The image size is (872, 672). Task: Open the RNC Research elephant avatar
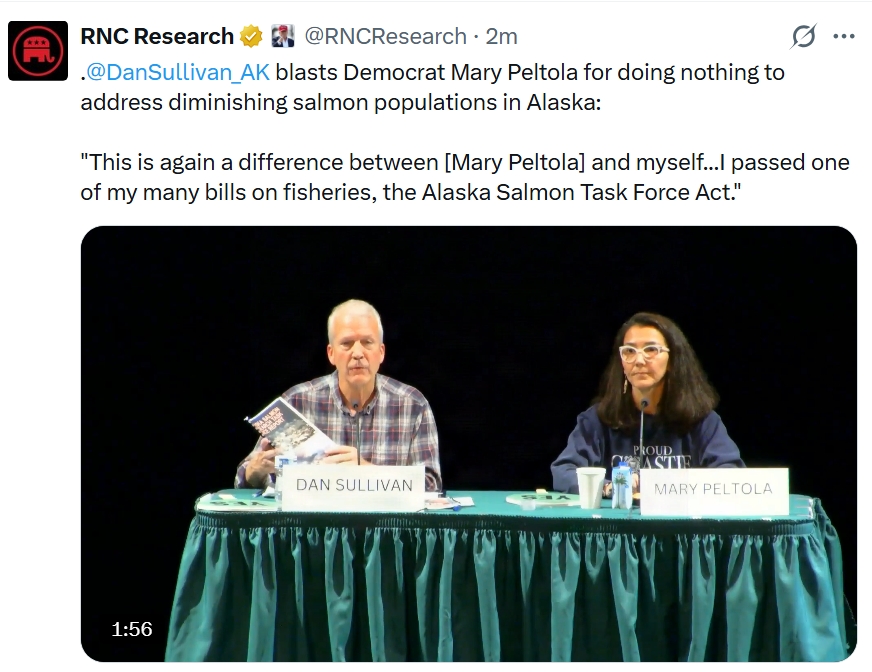tap(38, 51)
